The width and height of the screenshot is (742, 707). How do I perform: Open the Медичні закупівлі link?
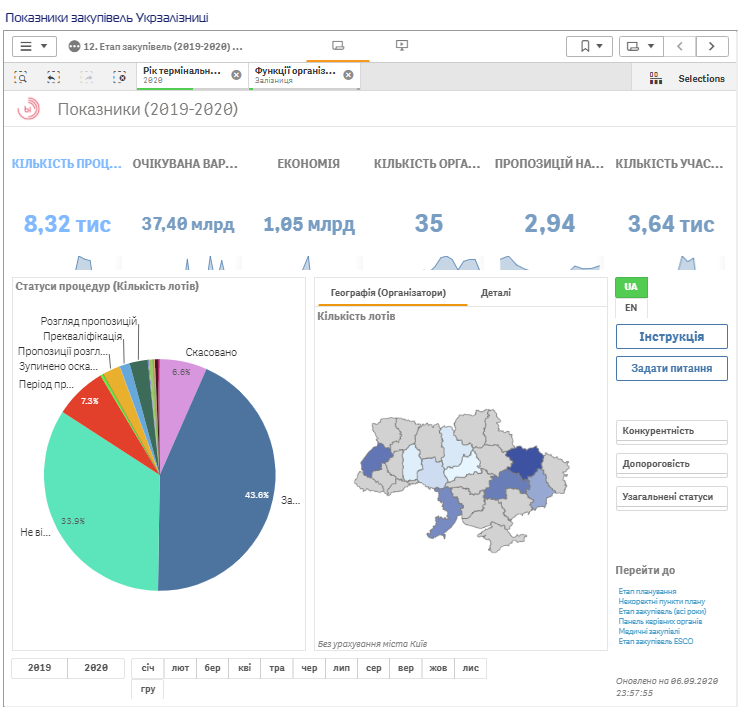(x=648, y=631)
